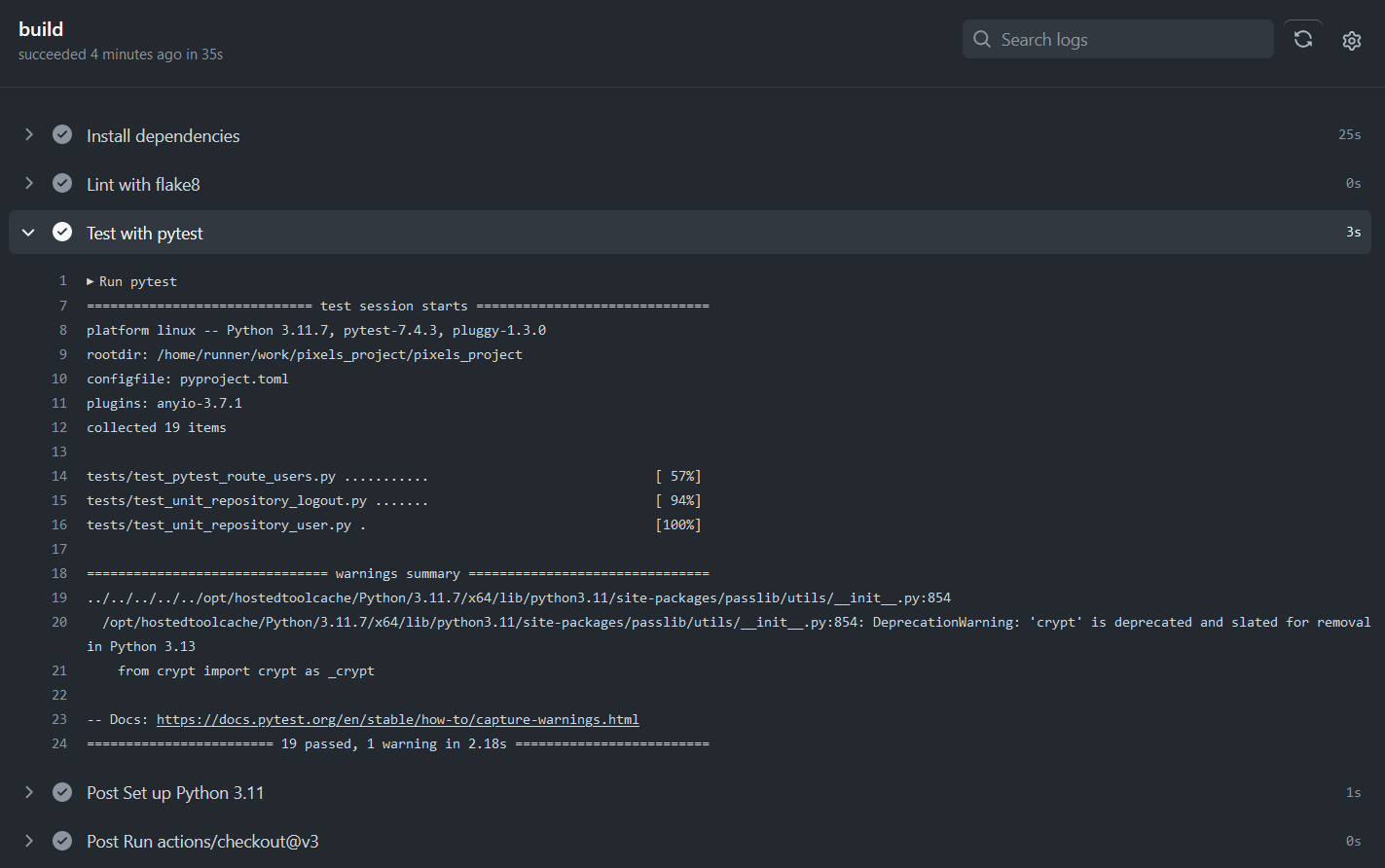
Task: Click the 'plugins: anyio-3.7.1' log line
Action: [164, 403]
